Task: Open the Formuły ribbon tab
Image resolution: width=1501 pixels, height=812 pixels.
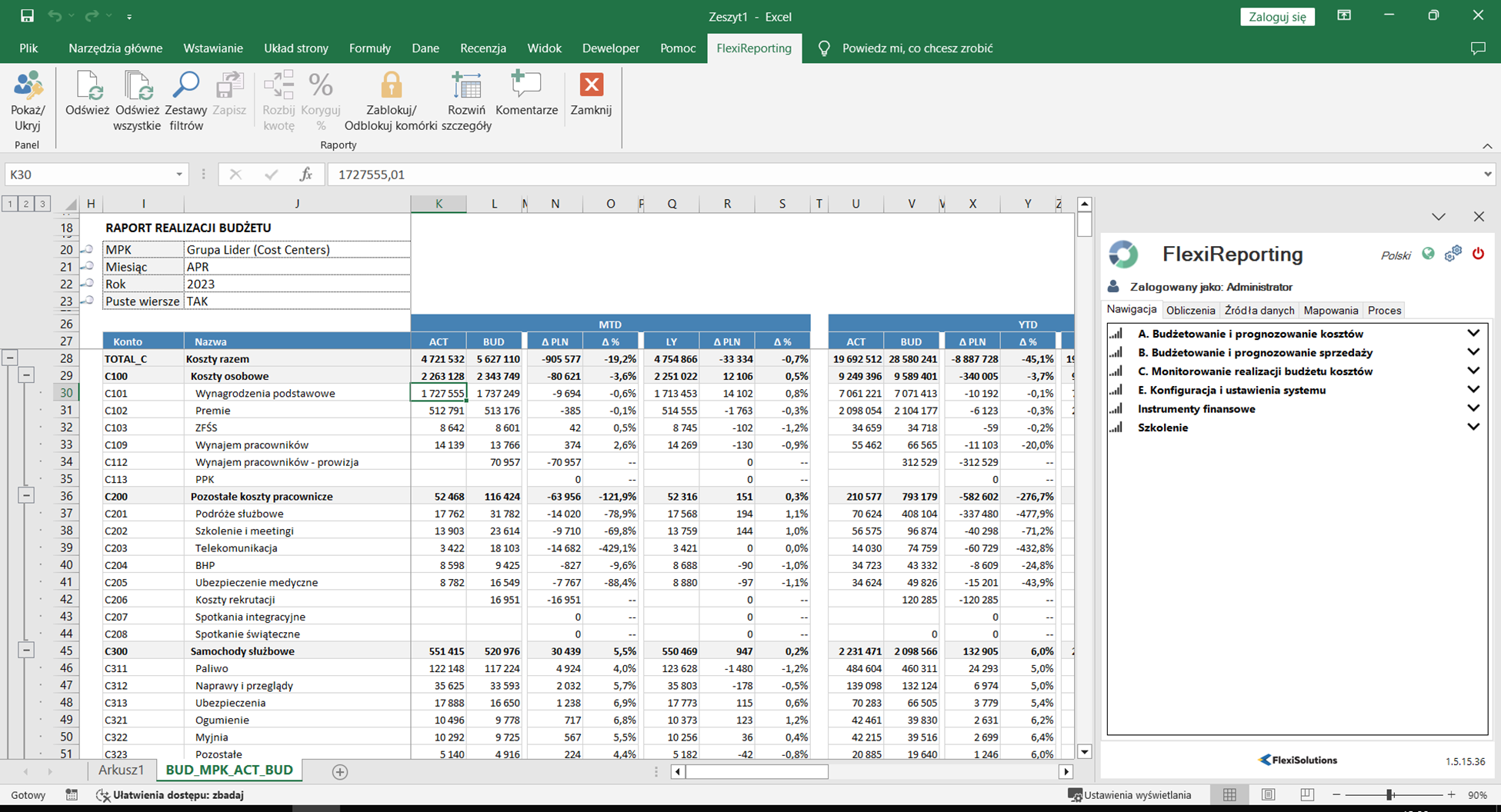Action: click(369, 48)
